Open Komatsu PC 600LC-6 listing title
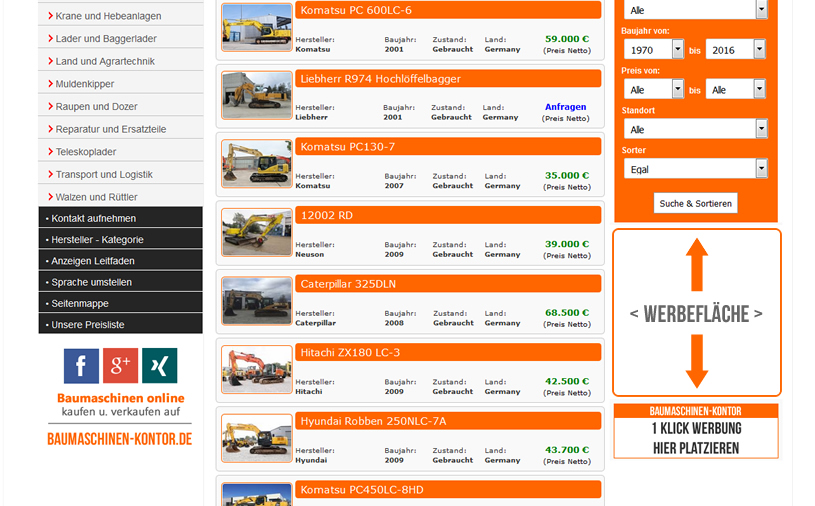Image resolution: width=815 pixels, height=506 pixels. tap(356, 10)
